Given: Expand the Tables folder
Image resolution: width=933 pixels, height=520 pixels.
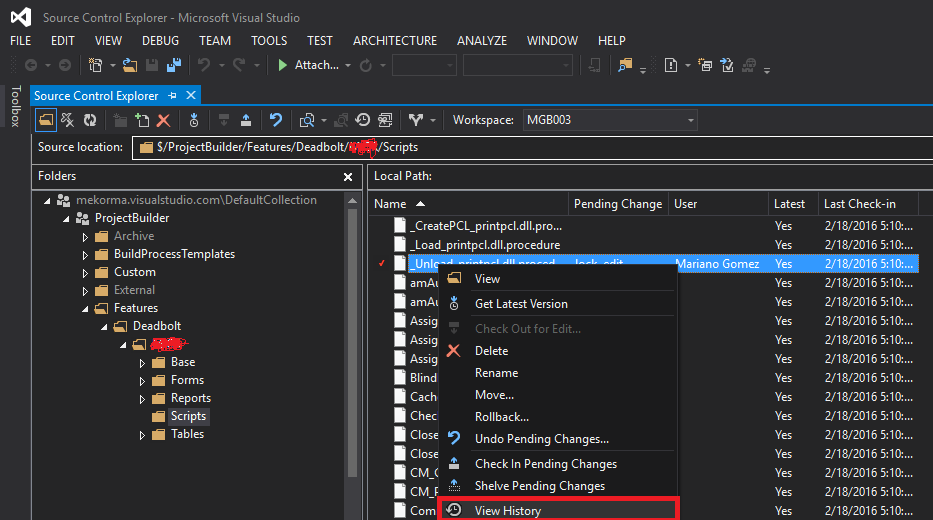Looking at the screenshot, I should pos(142,435).
